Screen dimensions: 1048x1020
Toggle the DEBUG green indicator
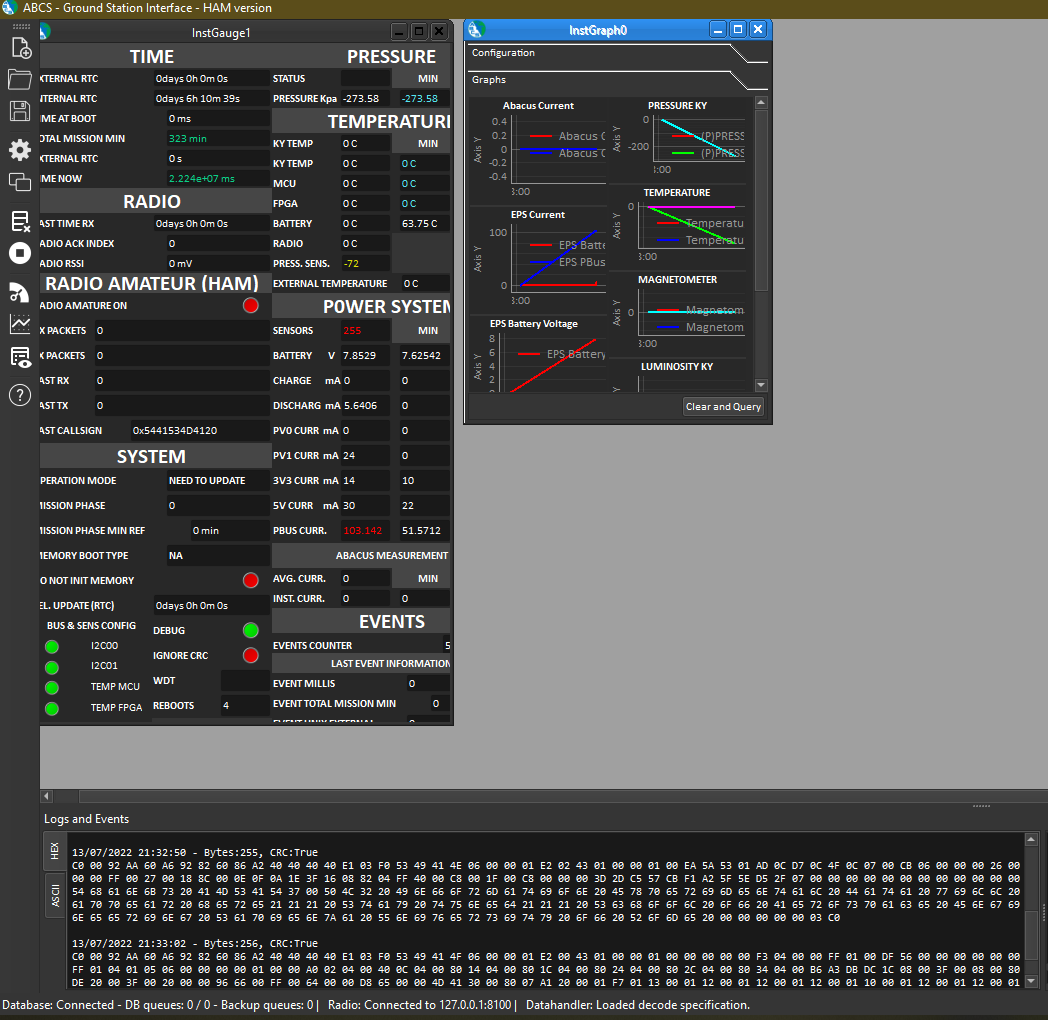[x=251, y=630]
